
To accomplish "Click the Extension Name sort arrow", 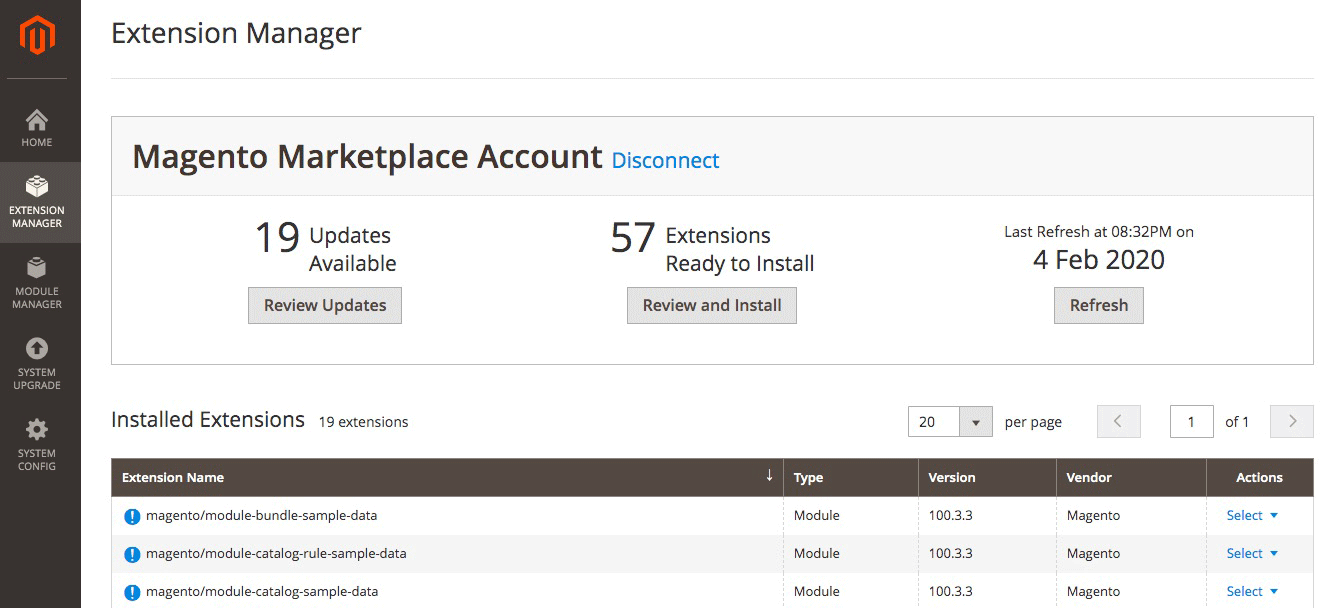I will (x=768, y=477).
